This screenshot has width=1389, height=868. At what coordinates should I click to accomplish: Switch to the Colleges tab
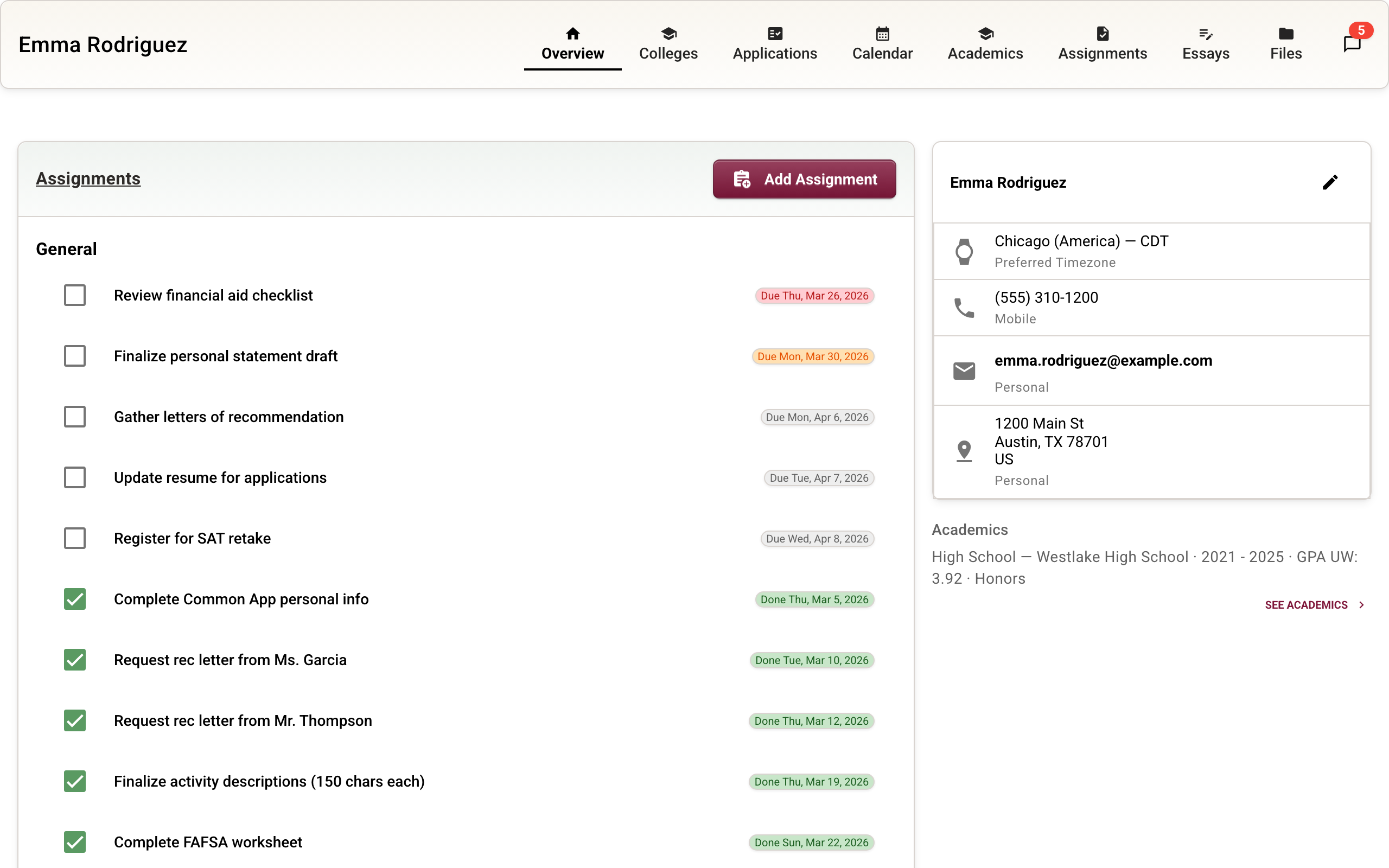click(x=668, y=44)
